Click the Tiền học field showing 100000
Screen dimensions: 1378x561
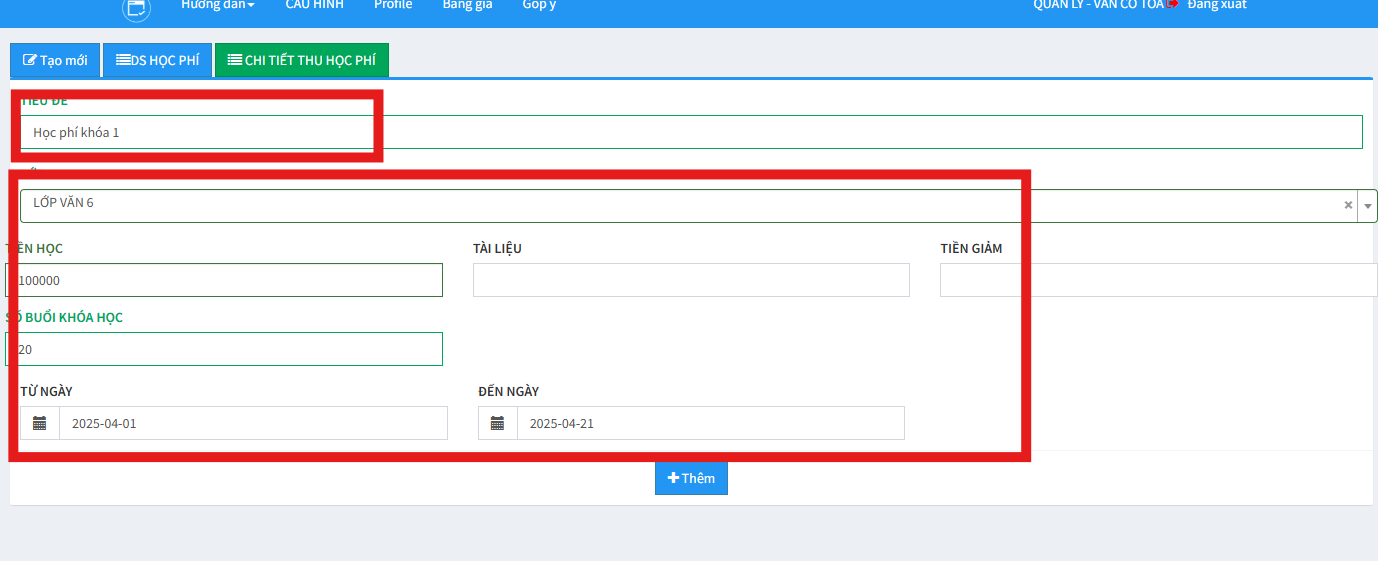tap(225, 280)
